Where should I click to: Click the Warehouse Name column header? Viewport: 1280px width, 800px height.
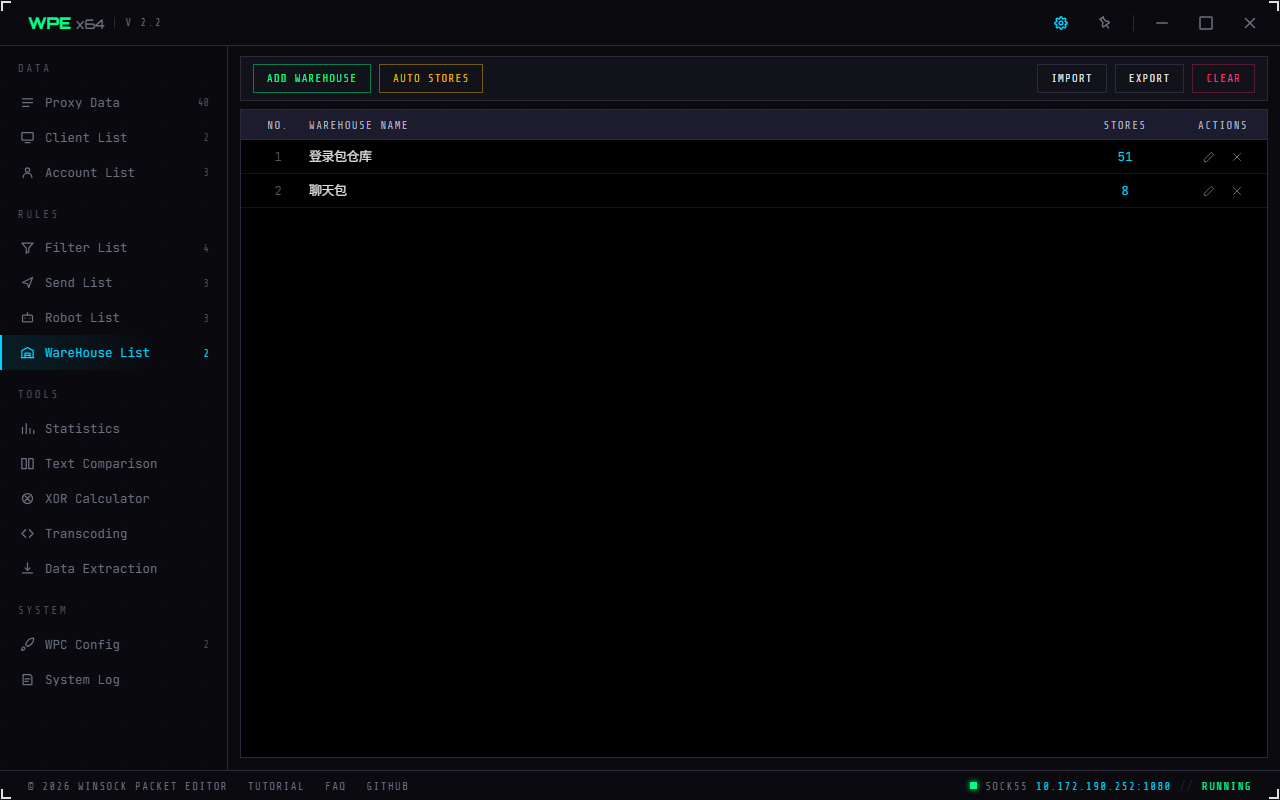(x=358, y=126)
